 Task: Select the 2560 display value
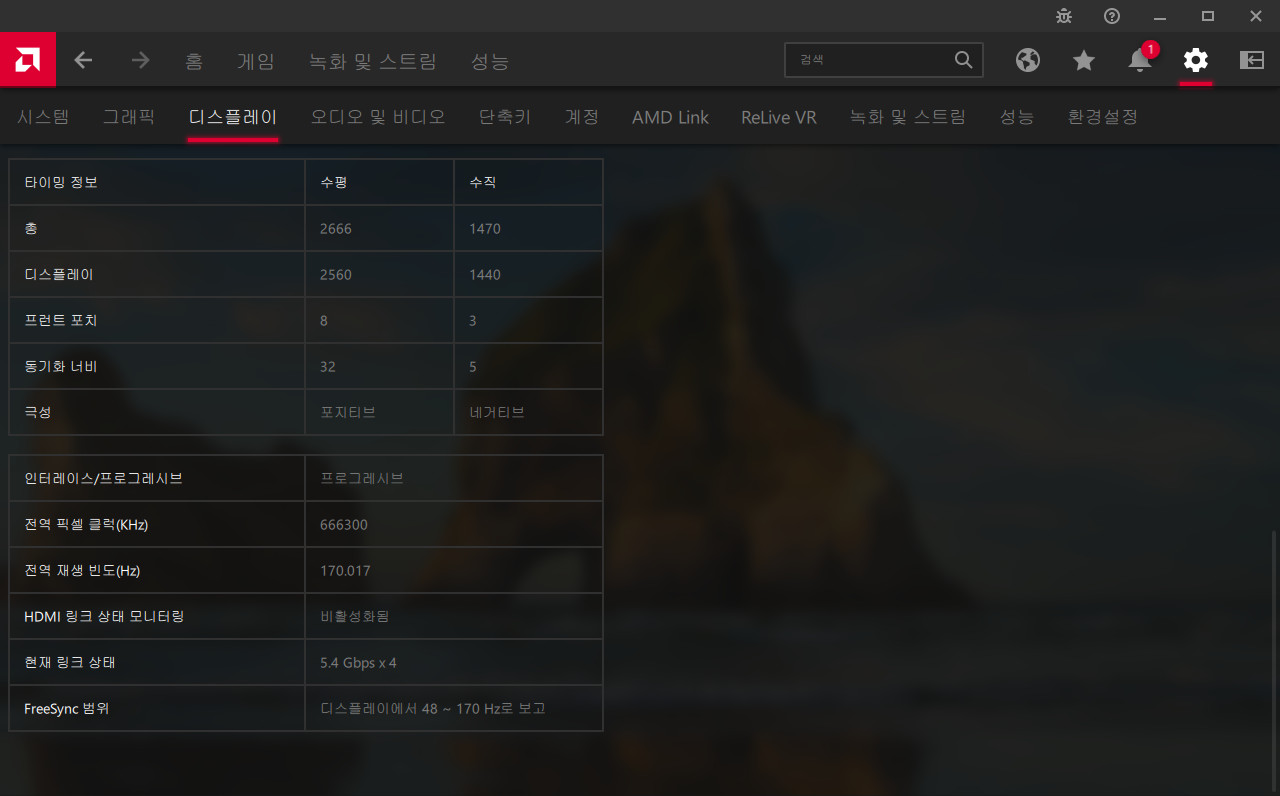[x=336, y=275]
